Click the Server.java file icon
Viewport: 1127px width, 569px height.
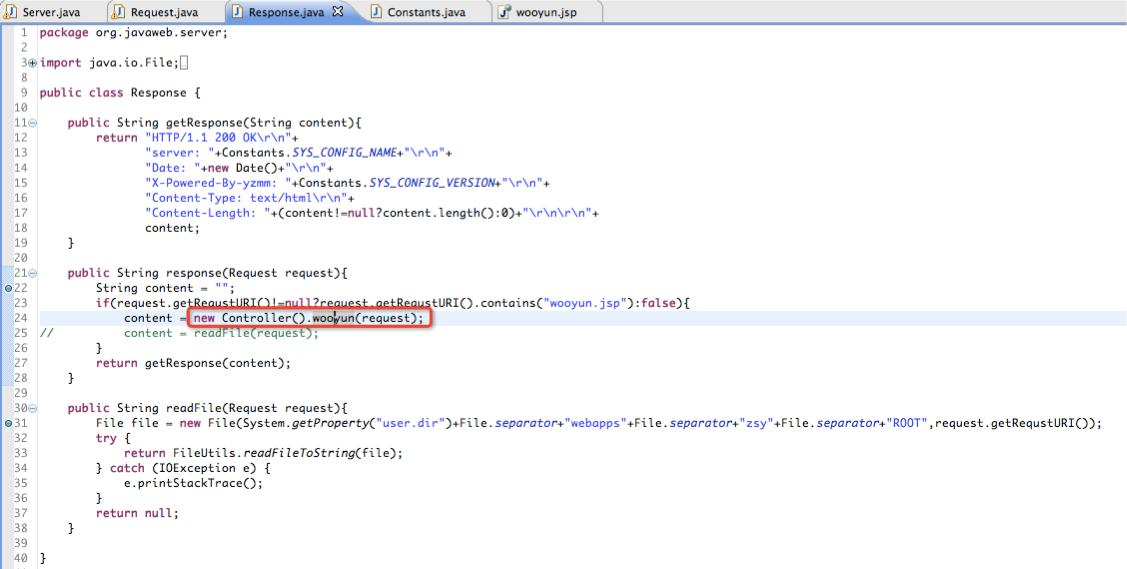12,11
